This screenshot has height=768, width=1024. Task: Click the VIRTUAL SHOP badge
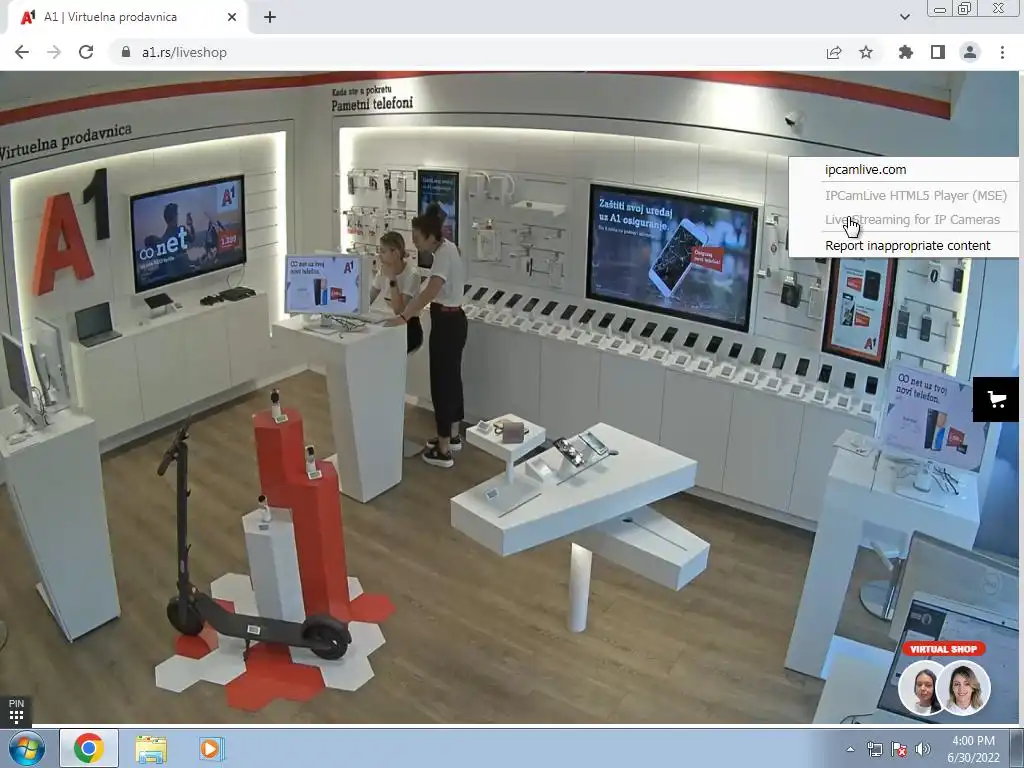click(944, 649)
